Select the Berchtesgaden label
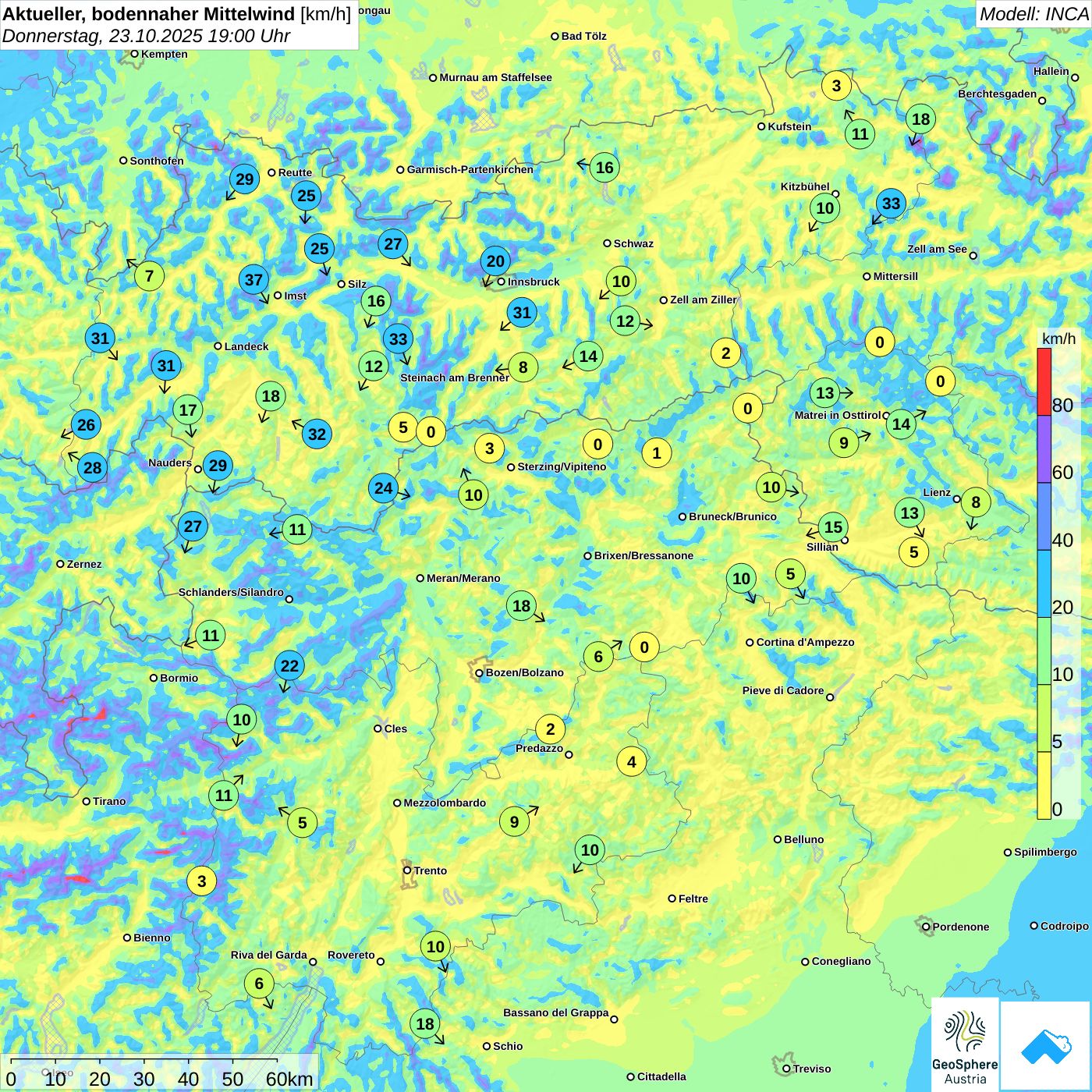1092x1092 pixels. tap(997, 94)
